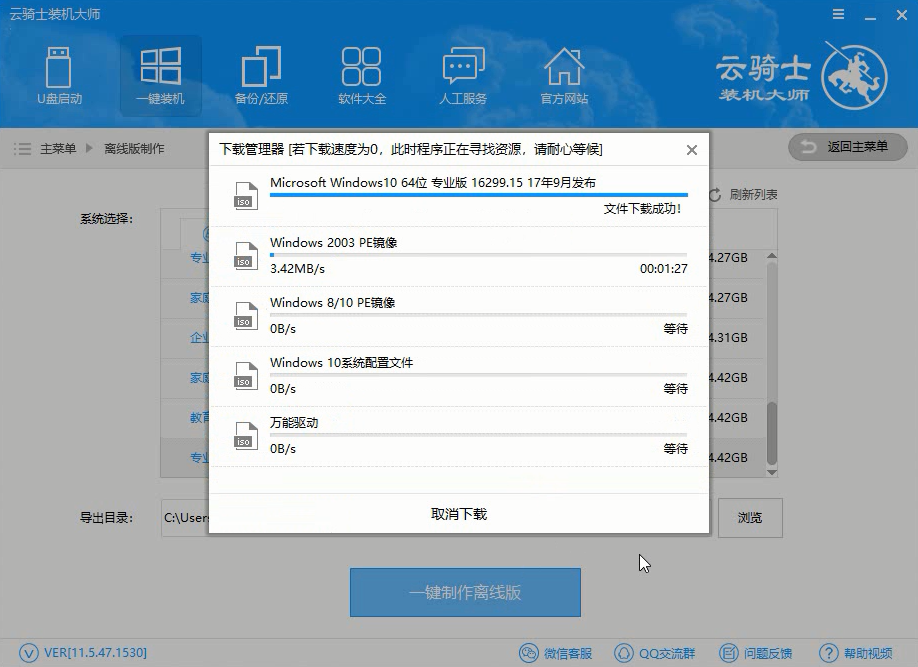The height and width of the screenshot is (667, 918).
Task: Click the 00:01:27 remaining time
Action: coord(663,269)
